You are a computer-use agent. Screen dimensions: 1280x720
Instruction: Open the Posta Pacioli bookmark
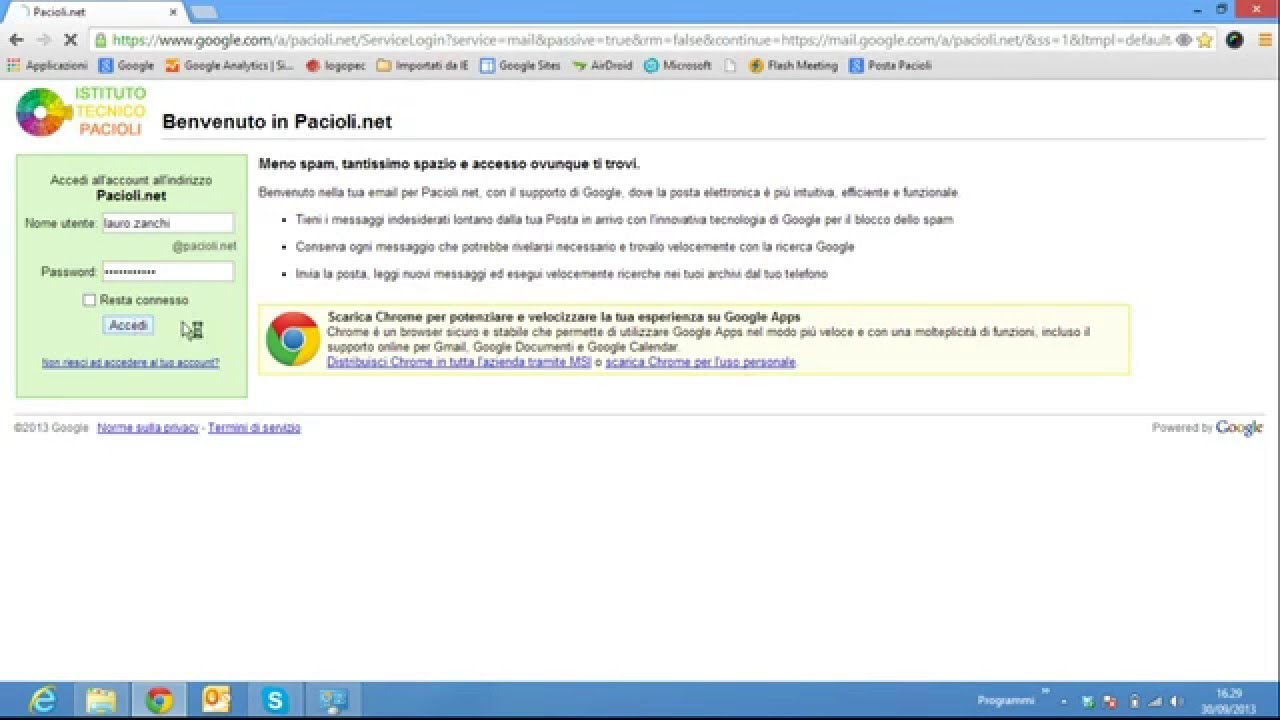[891, 65]
